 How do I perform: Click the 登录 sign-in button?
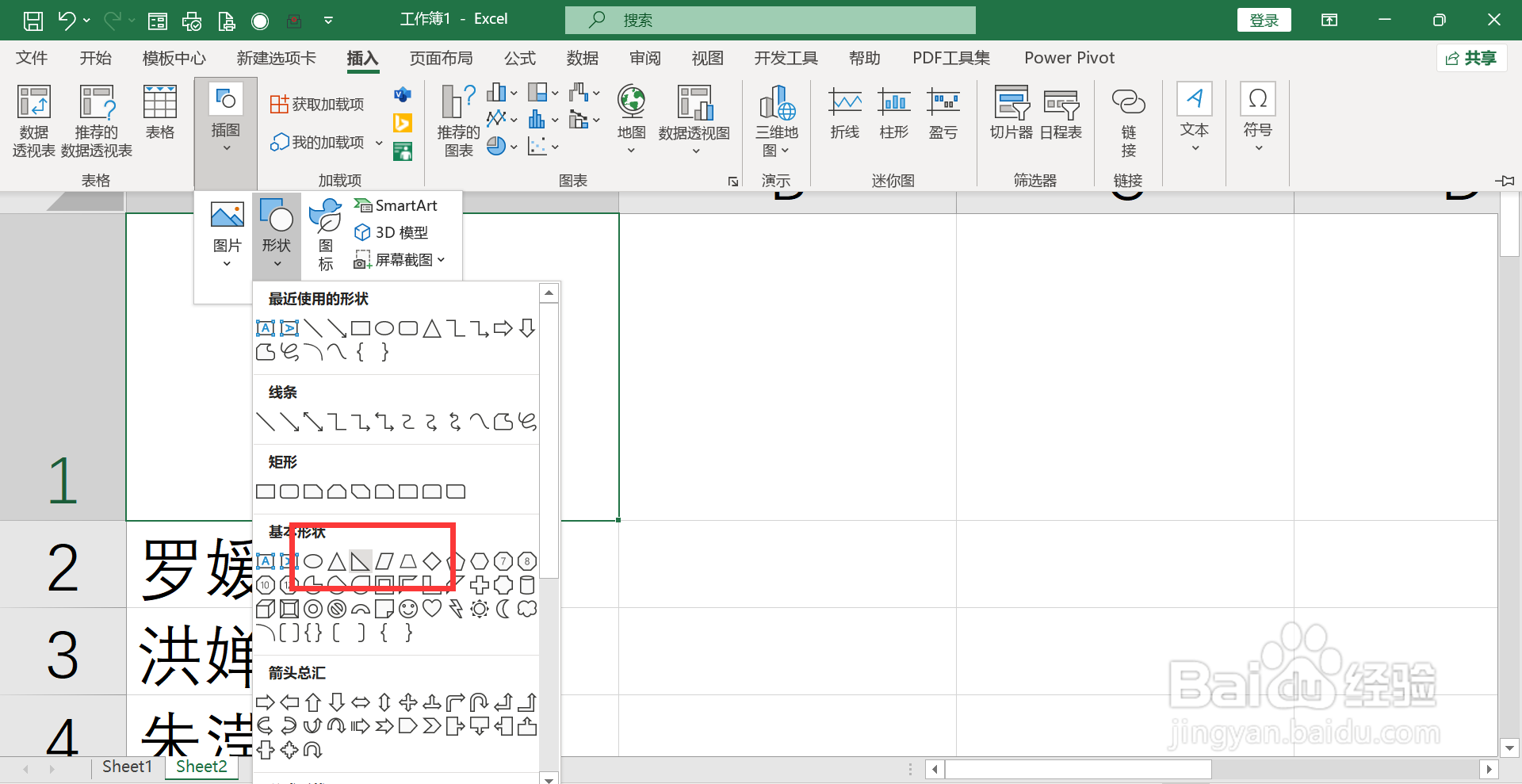click(1264, 21)
